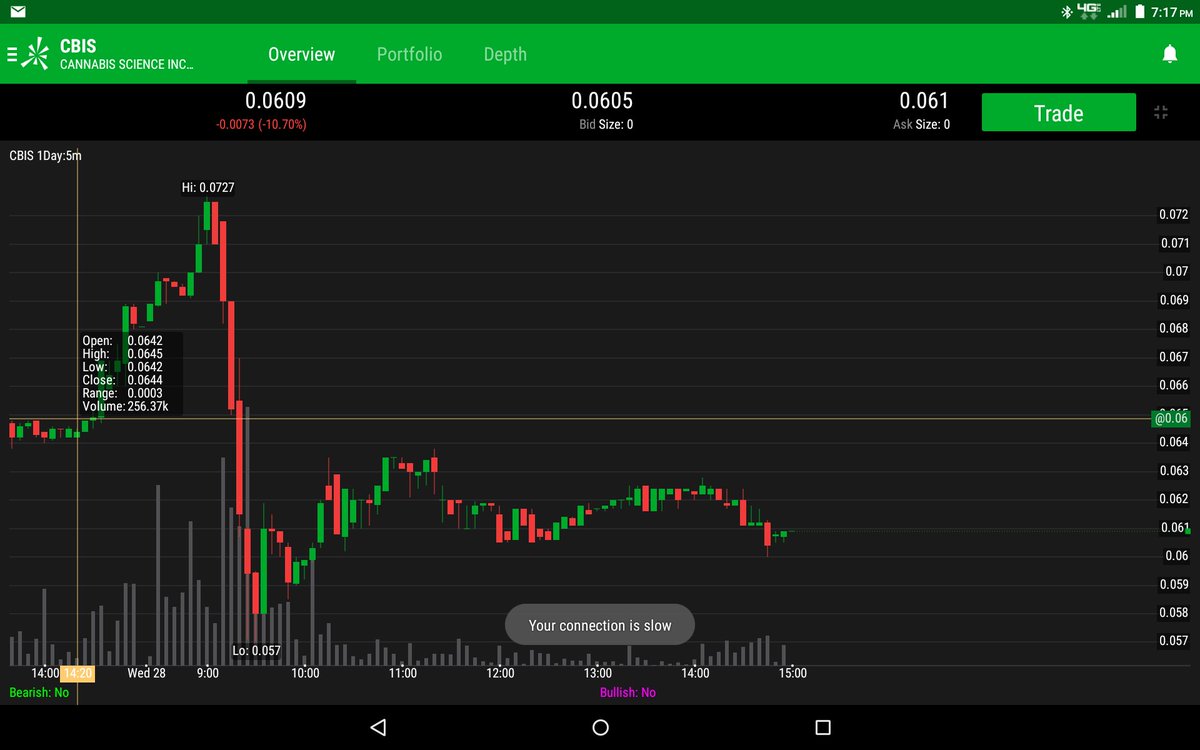Viewport: 1200px width, 750px height.
Task: Tap the ask price 0.061
Action: 924,100
